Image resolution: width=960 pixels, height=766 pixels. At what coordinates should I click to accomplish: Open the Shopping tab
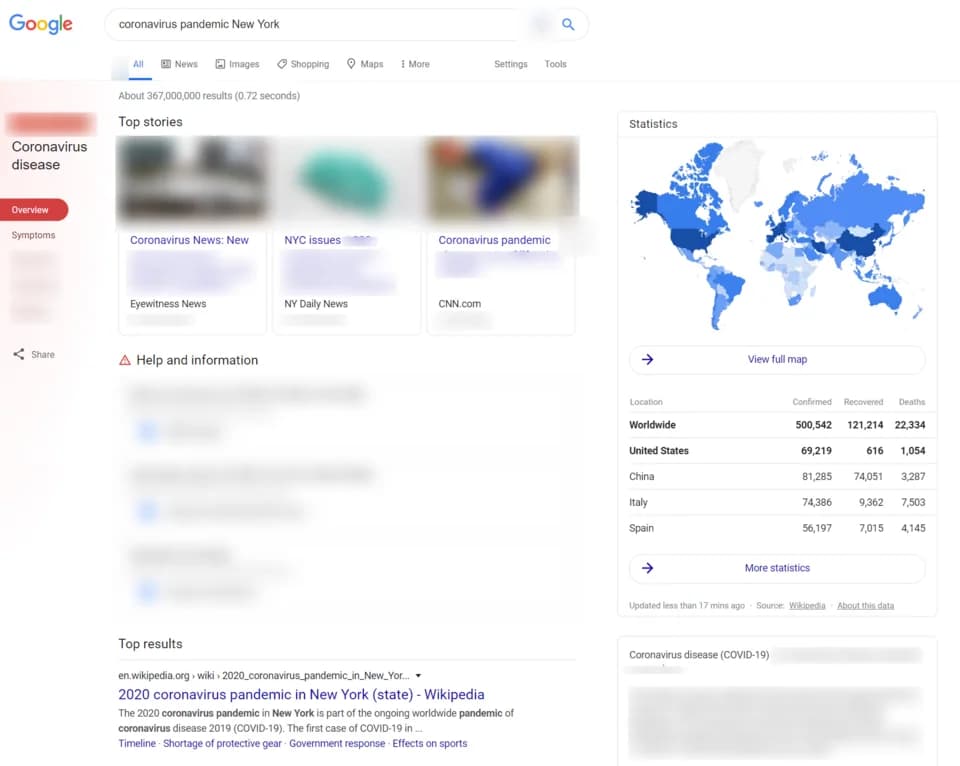[303, 64]
